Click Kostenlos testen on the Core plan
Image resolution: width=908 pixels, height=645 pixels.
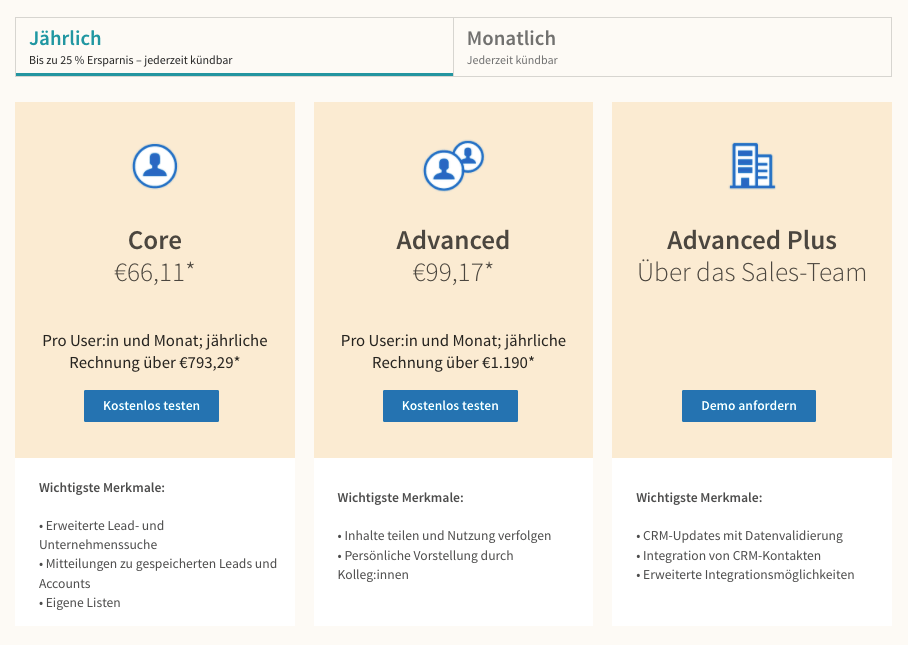151,406
